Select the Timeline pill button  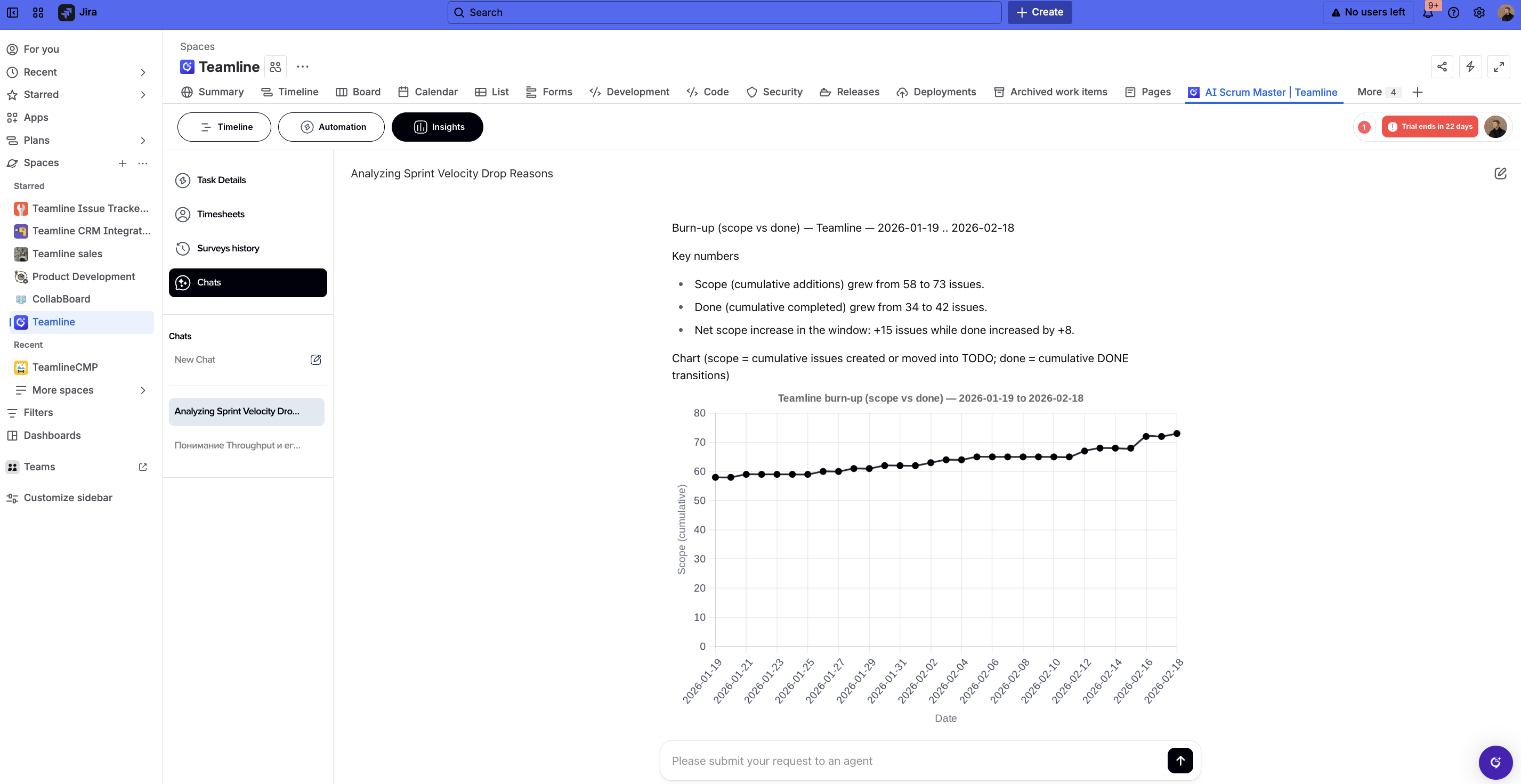224,127
